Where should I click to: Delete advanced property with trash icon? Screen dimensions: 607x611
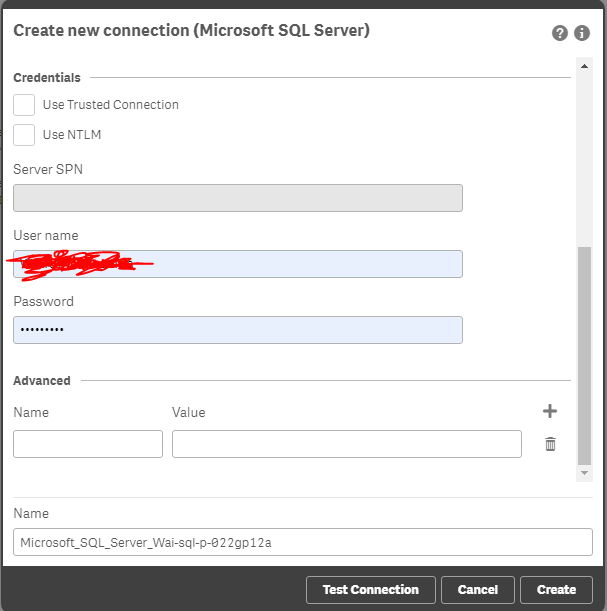[550, 444]
